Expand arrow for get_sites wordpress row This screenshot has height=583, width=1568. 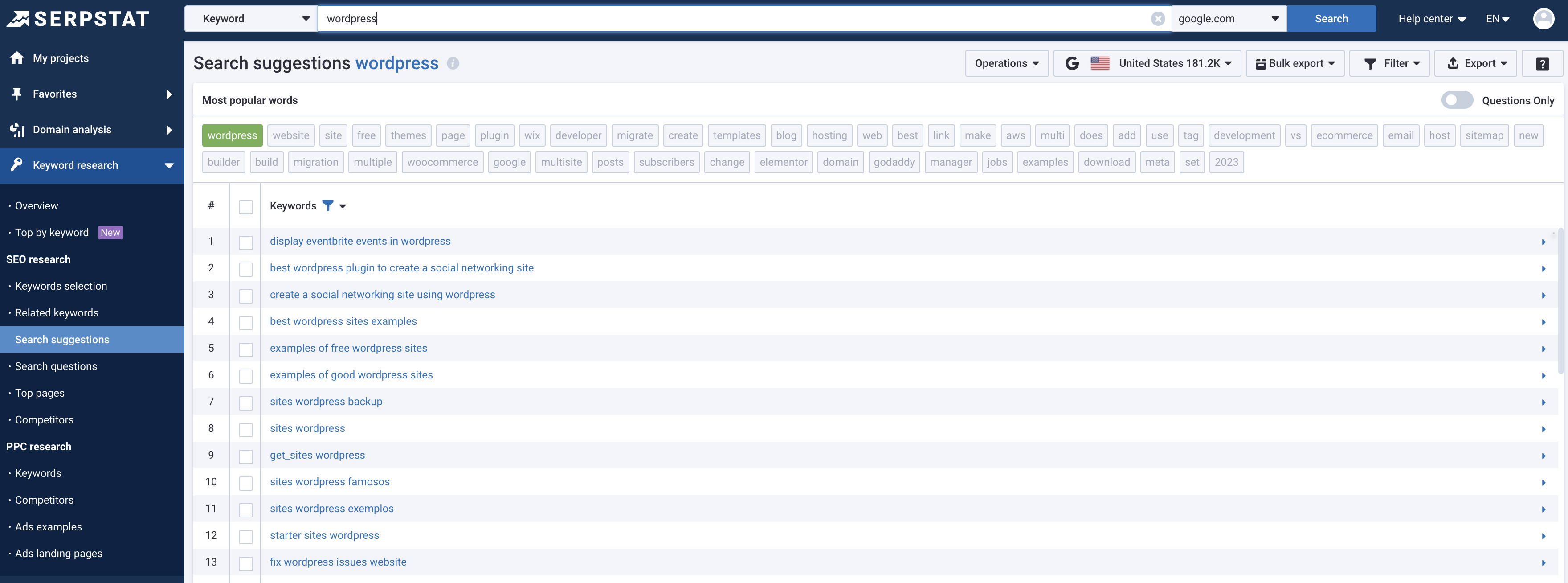tap(1543, 456)
